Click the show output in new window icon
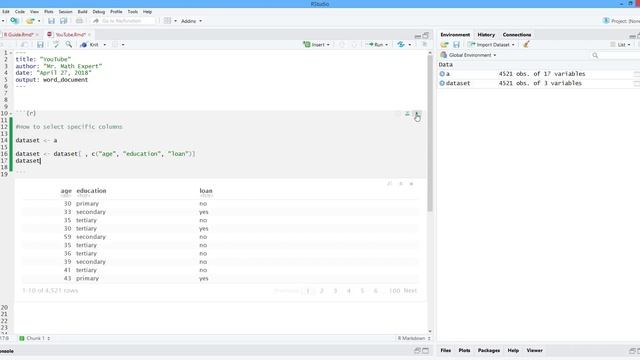The width and height of the screenshot is (640, 360). 390,184
